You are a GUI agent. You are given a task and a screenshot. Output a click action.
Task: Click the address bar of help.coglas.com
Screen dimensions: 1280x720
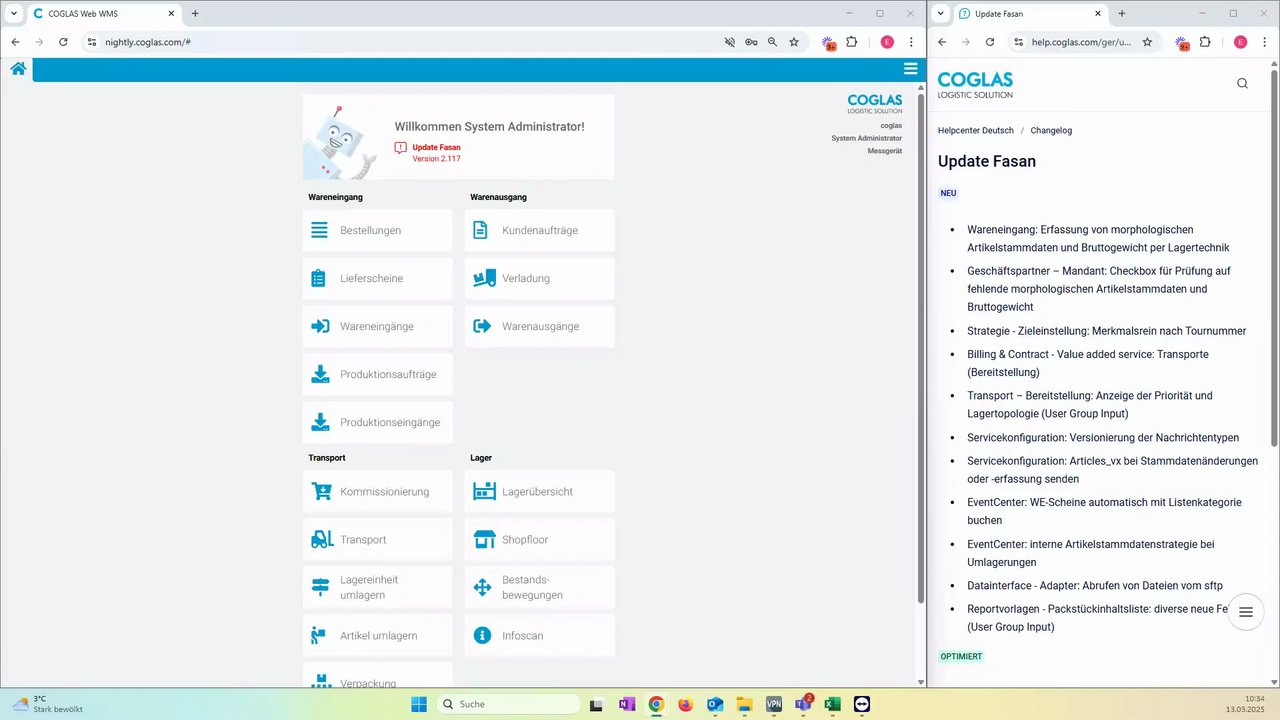point(1081,42)
